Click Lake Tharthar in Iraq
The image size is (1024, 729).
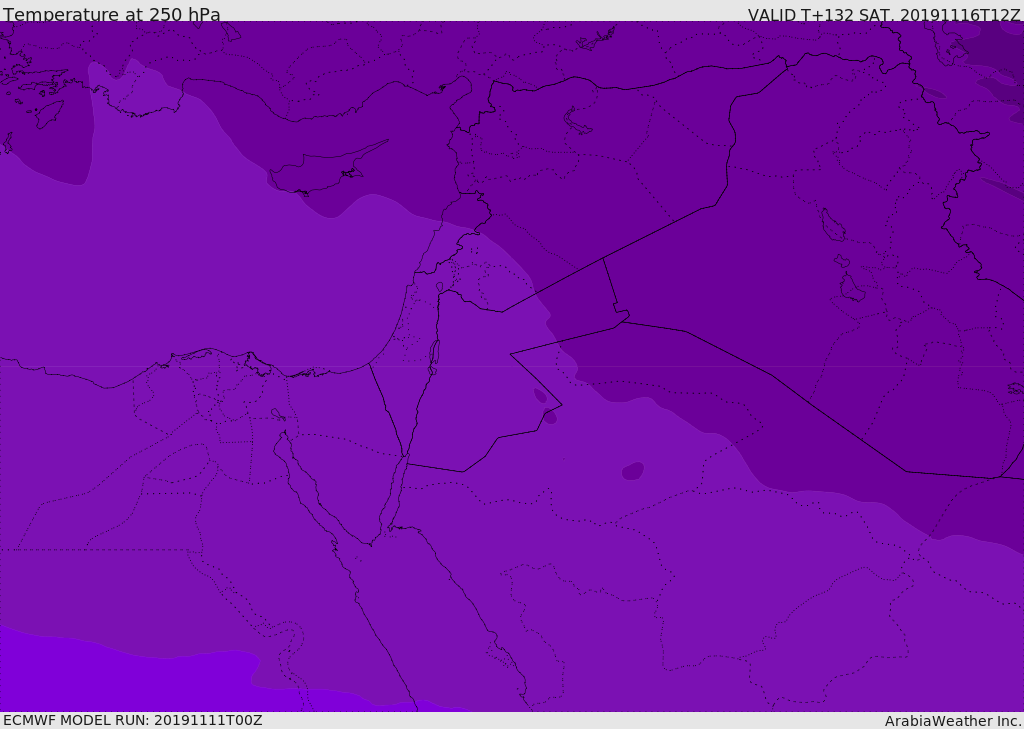(x=831, y=225)
